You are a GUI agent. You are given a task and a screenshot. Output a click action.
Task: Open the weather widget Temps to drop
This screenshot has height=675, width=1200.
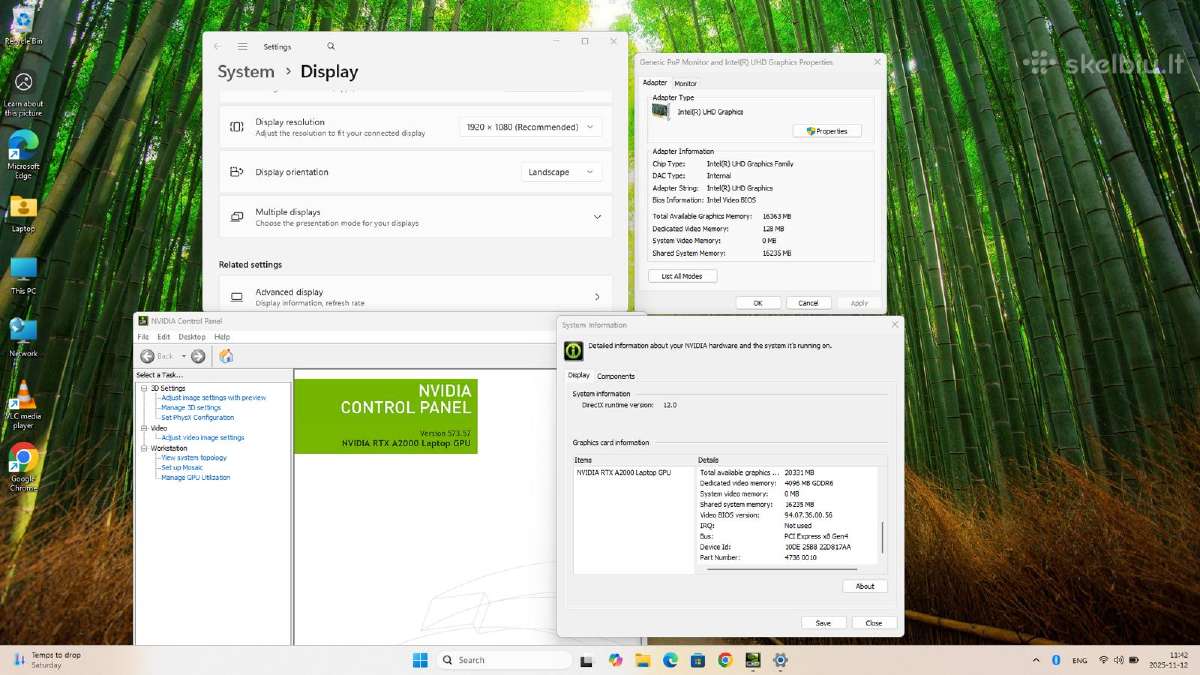point(48,660)
